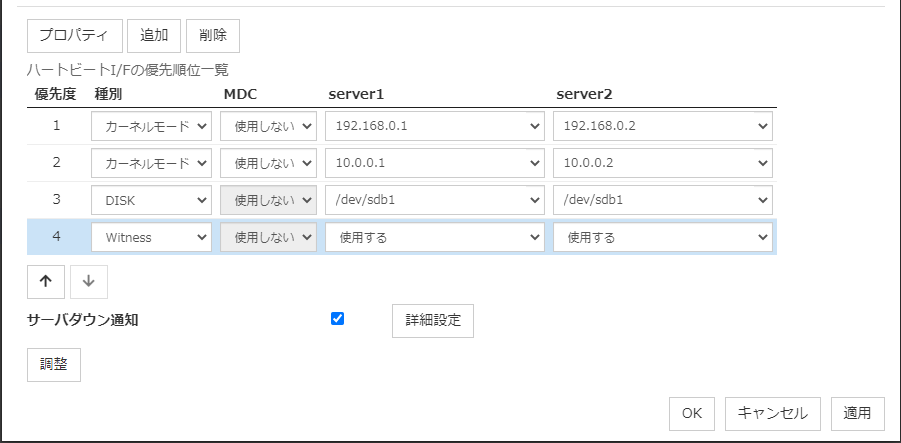Open the プロパティ button

point(74,35)
